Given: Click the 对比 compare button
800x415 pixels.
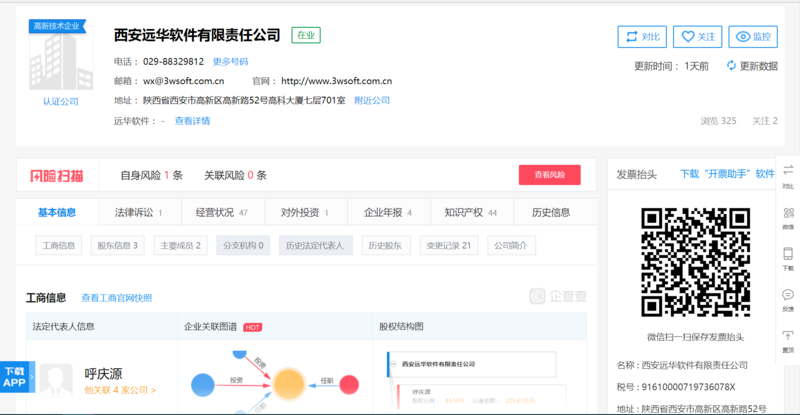Looking at the screenshot, I should point(642,37).
